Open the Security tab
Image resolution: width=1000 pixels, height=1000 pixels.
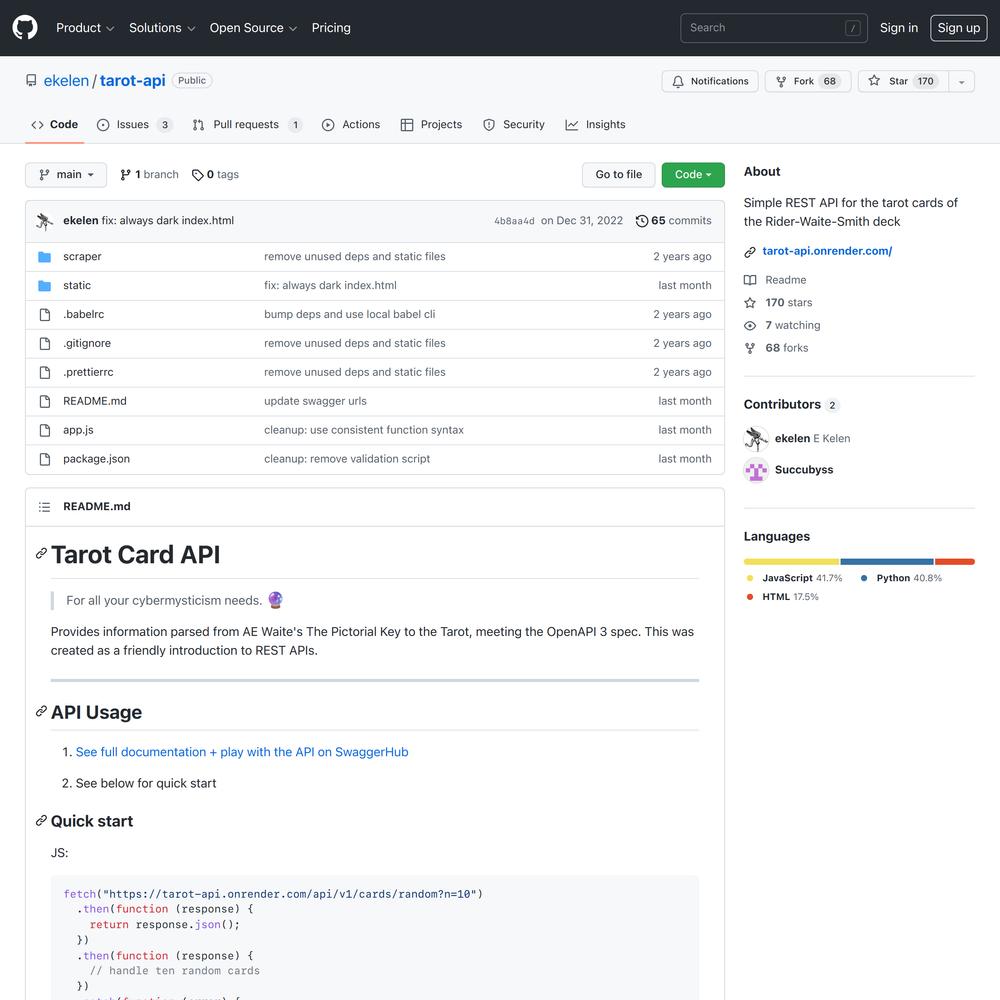[x=514, y=125]
